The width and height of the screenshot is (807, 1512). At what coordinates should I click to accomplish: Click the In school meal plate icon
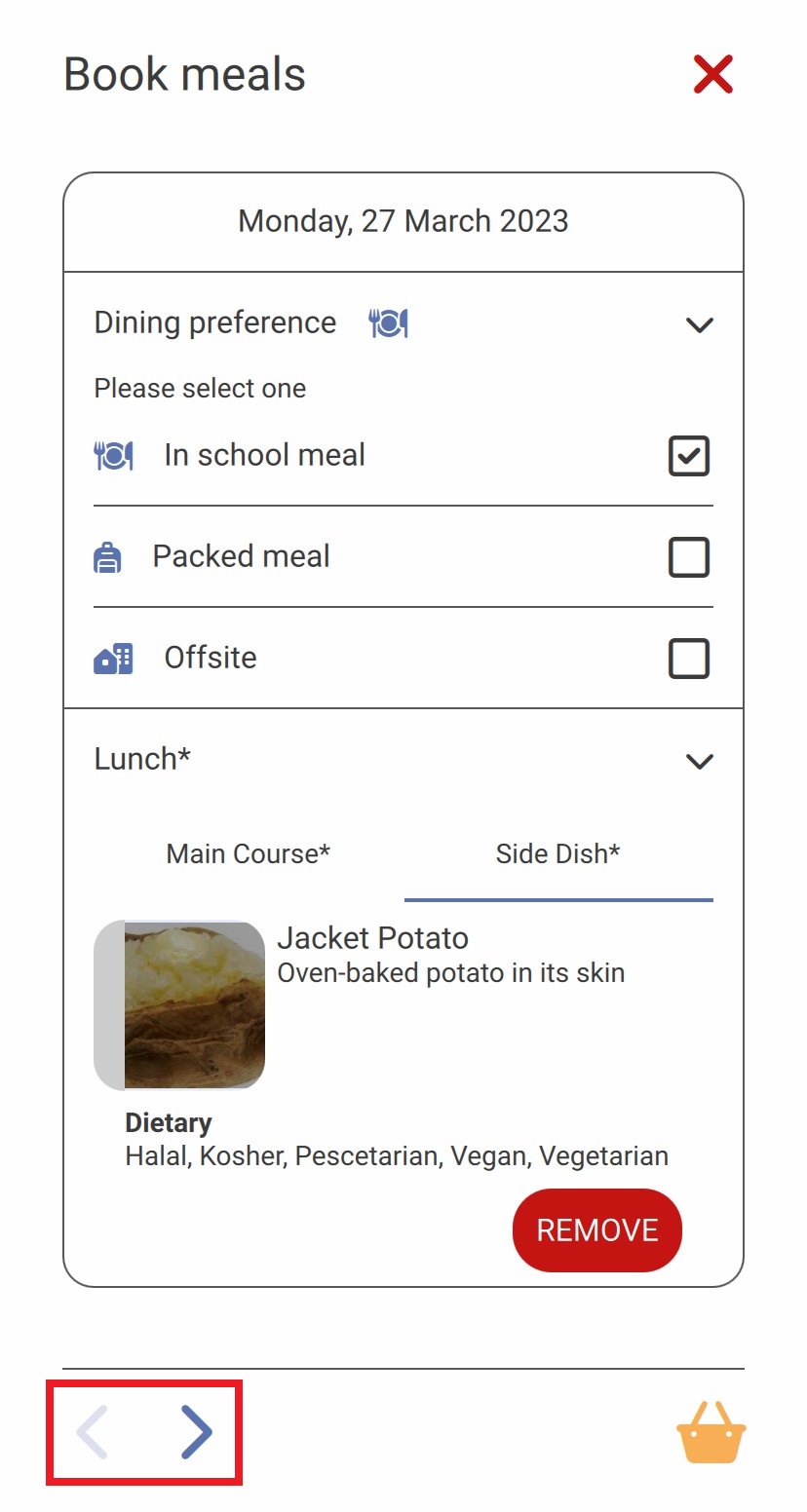coord(113,455)
